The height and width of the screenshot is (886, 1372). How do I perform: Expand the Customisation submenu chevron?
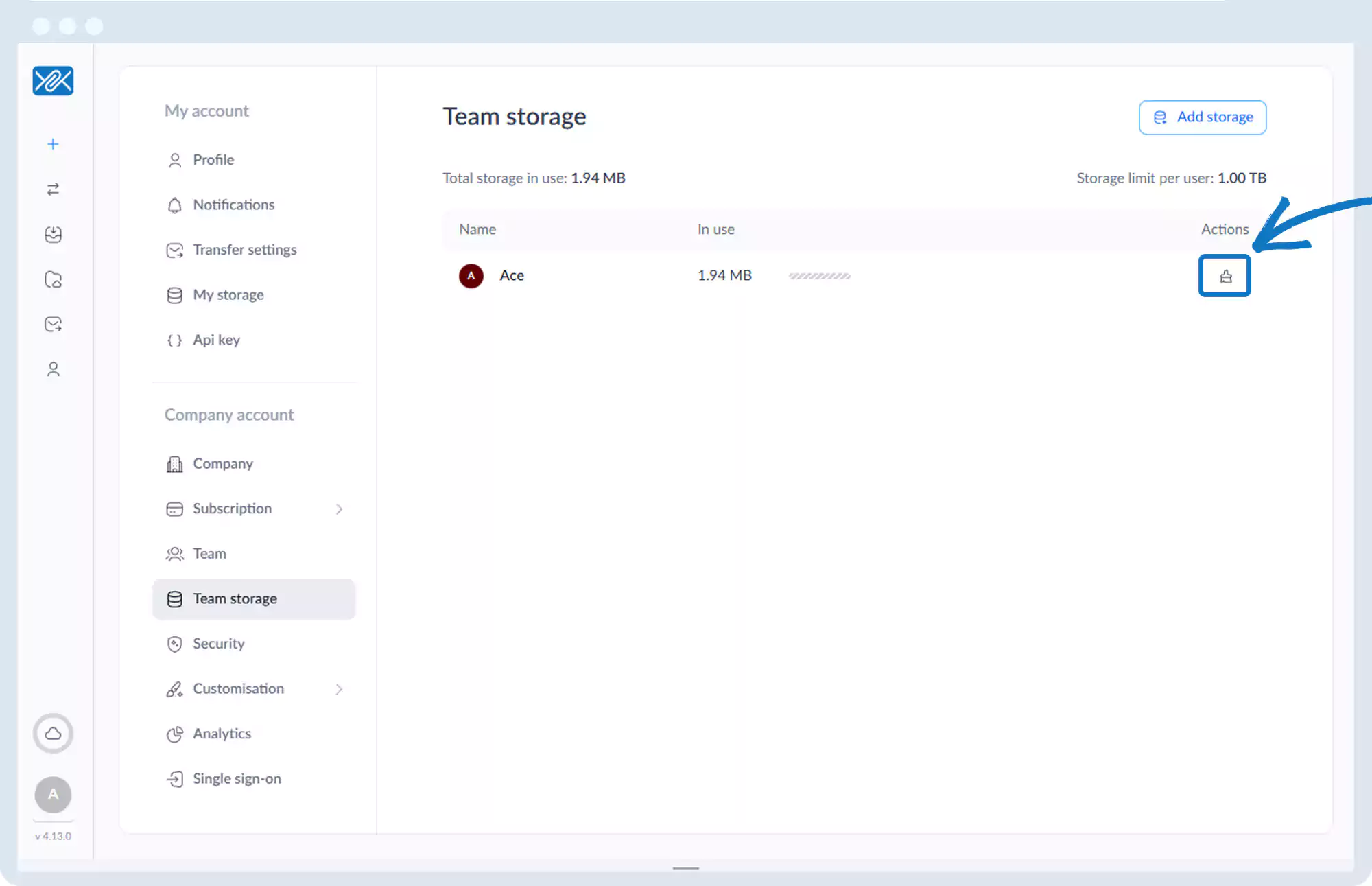point(339,689)
